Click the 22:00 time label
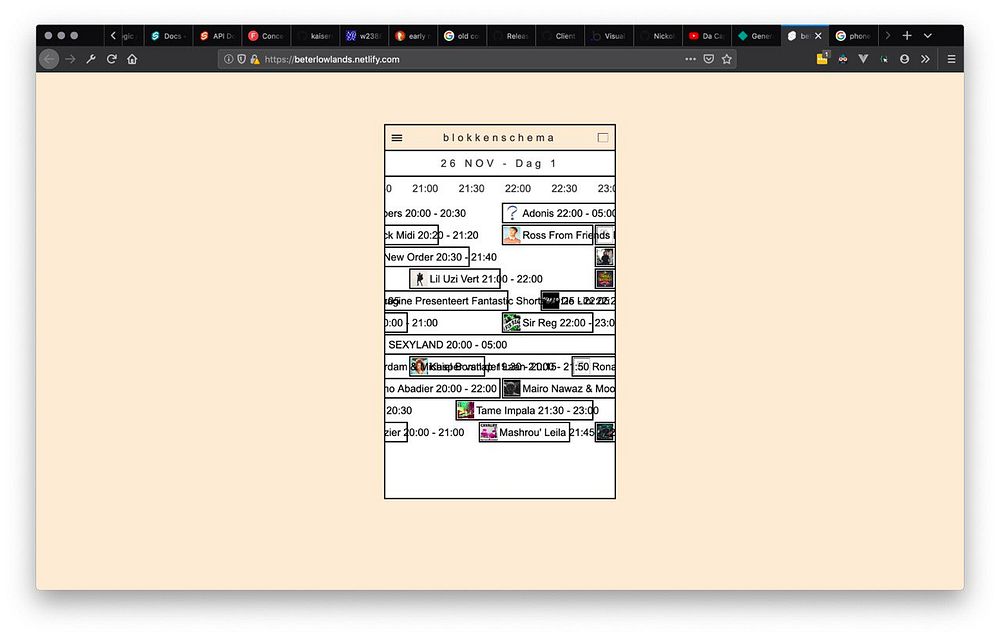The image size is (1000, 638). 518,189
